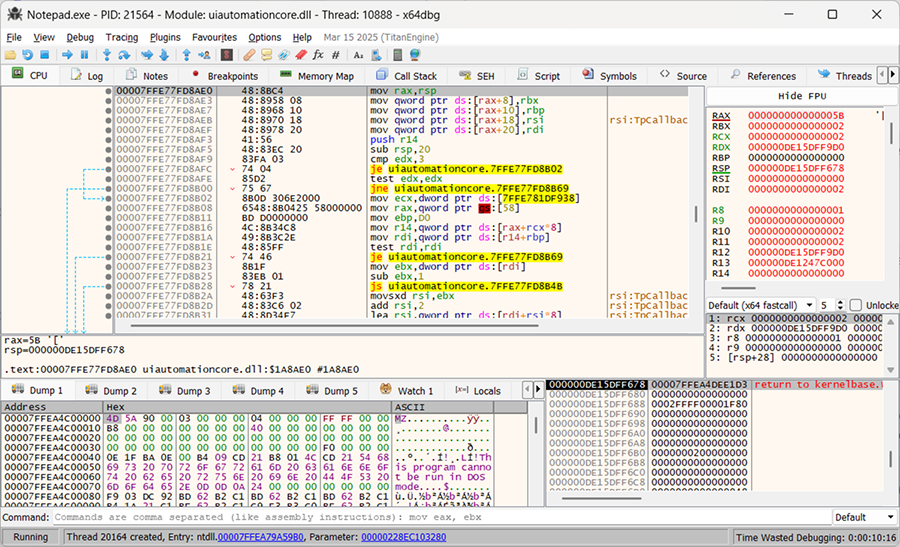Show Bookmarks with the red icon
900x547 pixels.
click(301, 55)
